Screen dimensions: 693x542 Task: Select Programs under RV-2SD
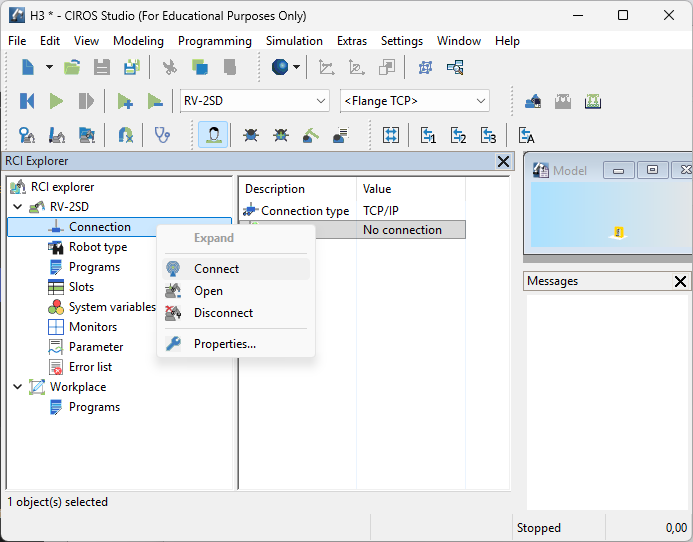point(94,267)
